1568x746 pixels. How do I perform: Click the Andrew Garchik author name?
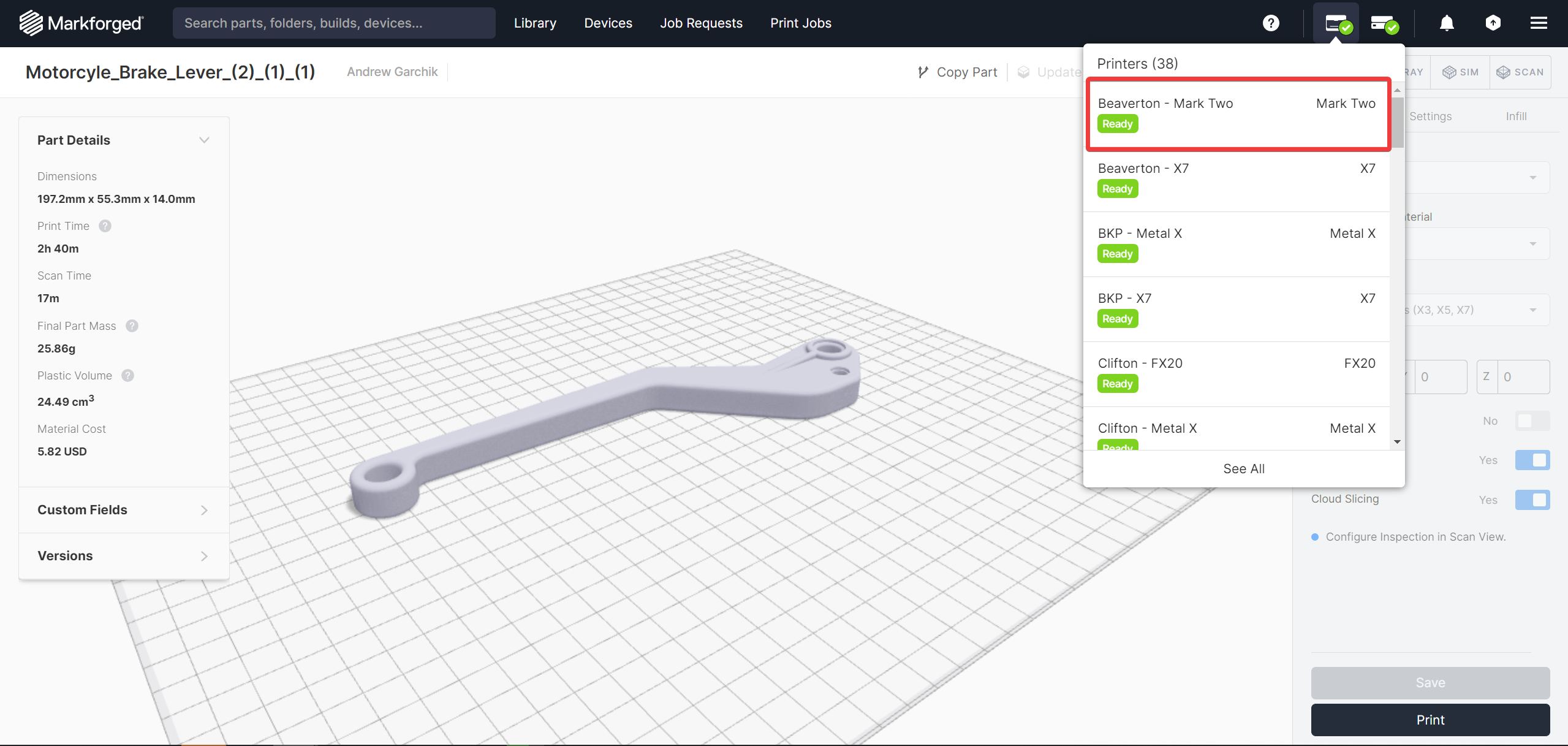[x=392, y=72]
